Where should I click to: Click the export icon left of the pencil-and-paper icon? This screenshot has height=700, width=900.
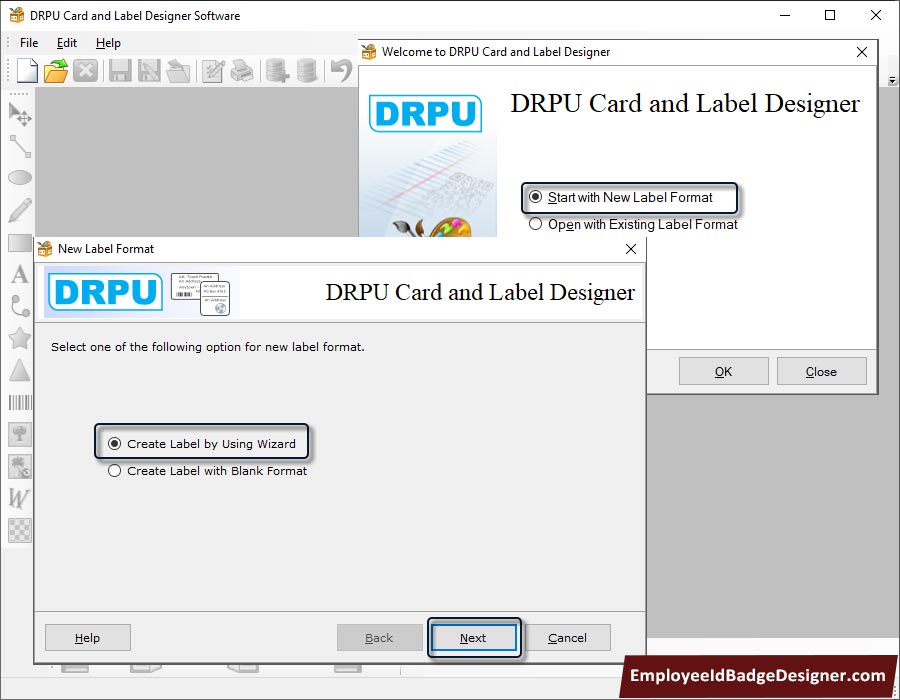click(179, 71)
